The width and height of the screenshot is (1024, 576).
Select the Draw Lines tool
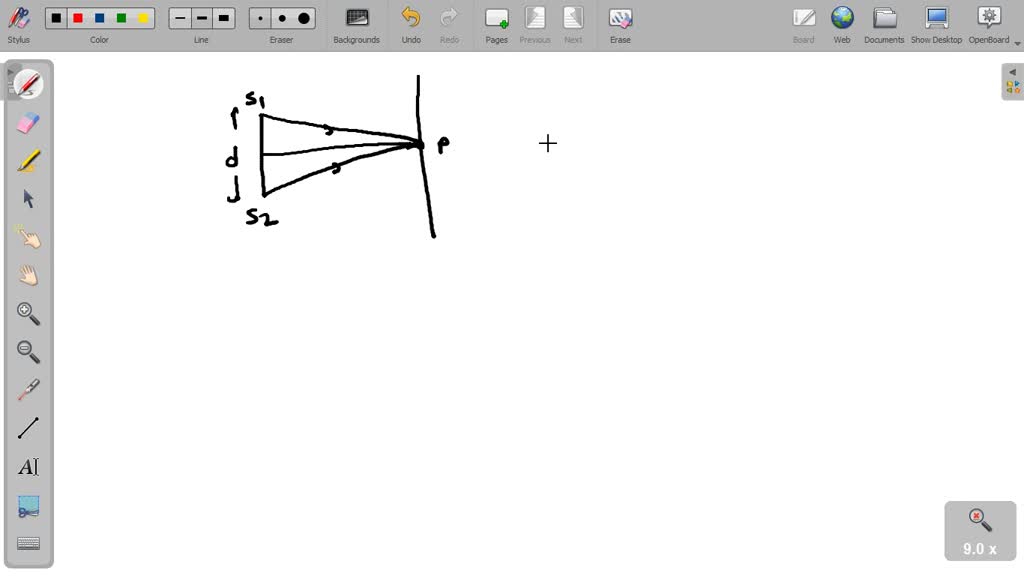(27, 427)
